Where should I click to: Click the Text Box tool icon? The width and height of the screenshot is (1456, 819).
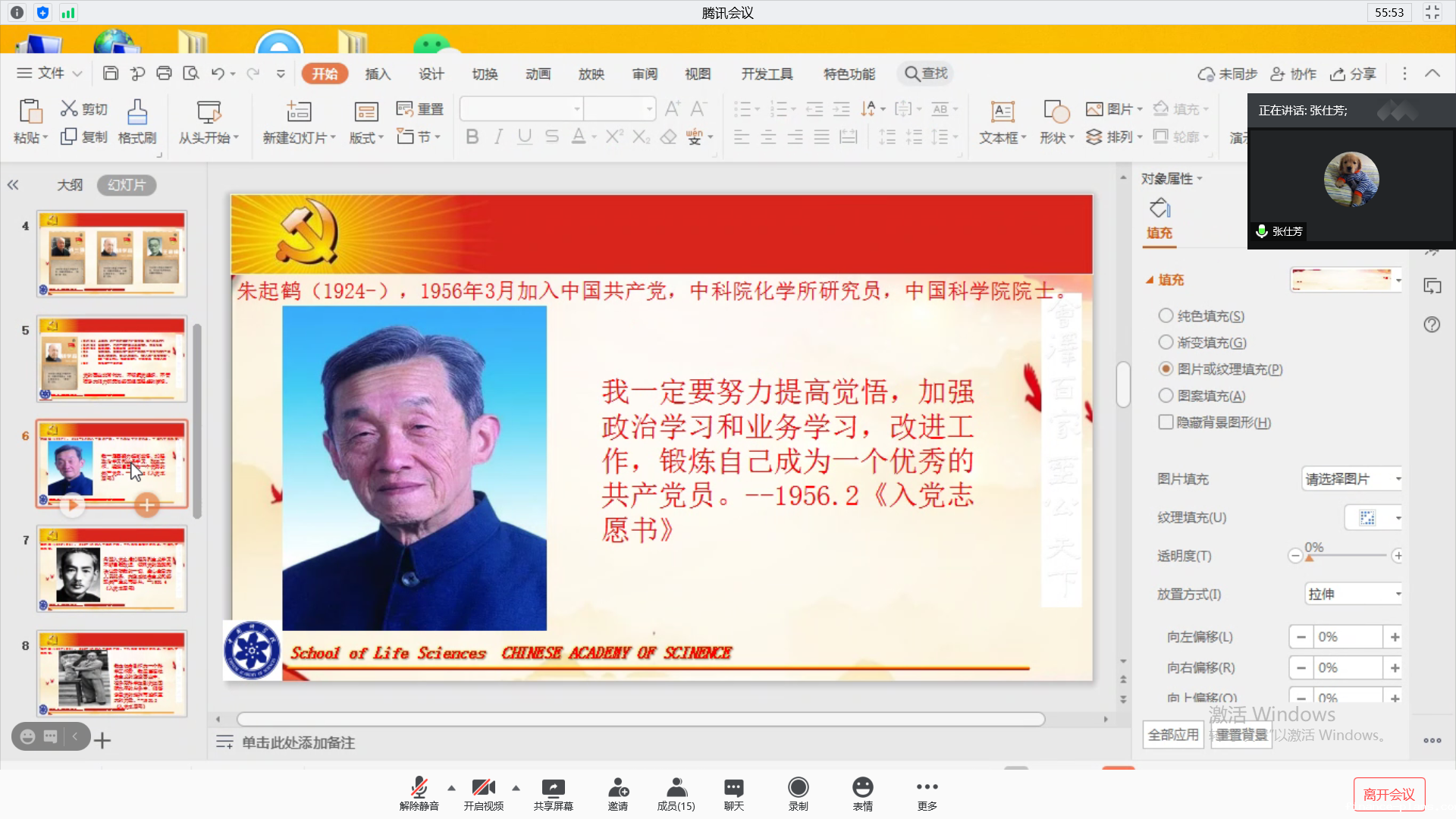1003,114
